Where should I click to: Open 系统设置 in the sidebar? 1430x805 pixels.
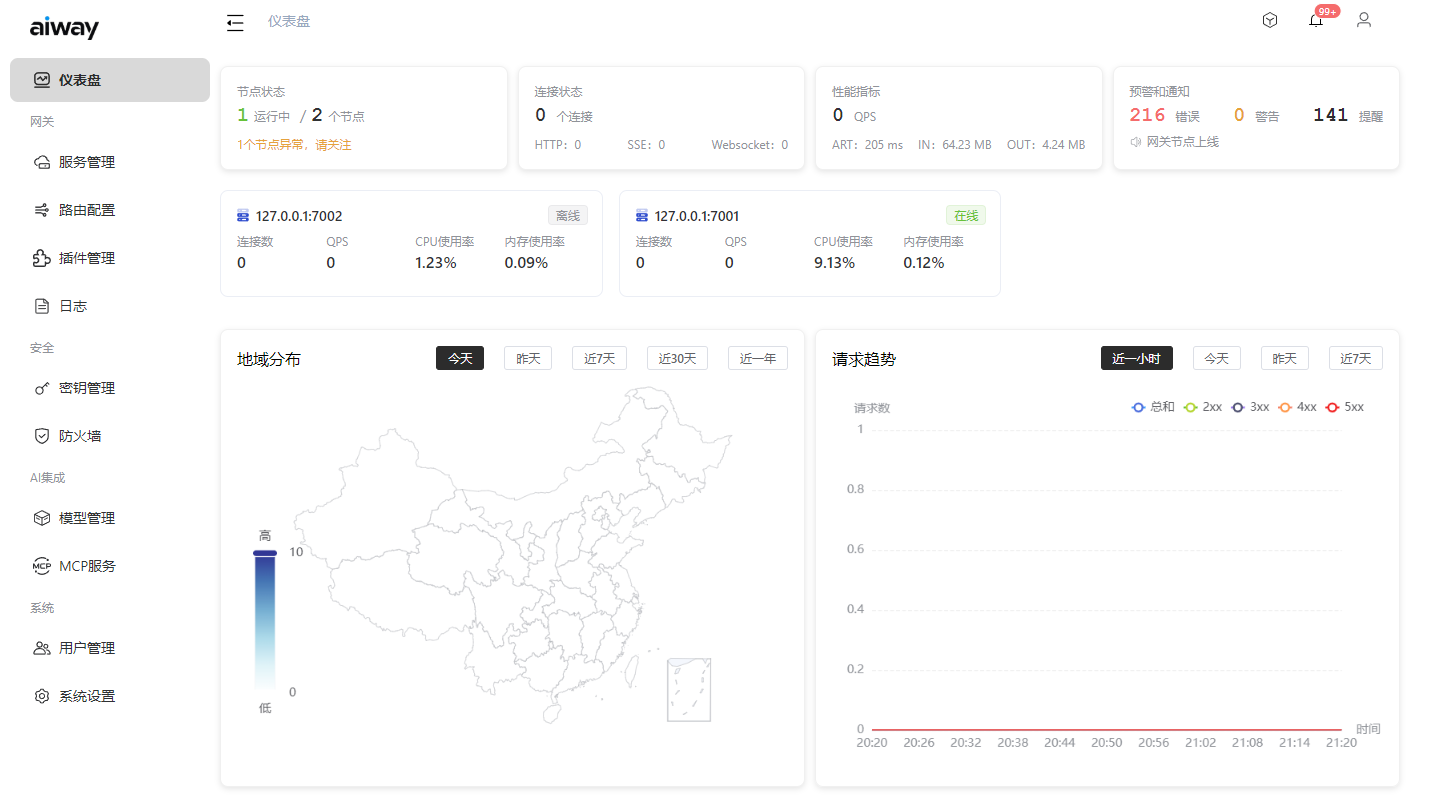(x=87, y=696)
